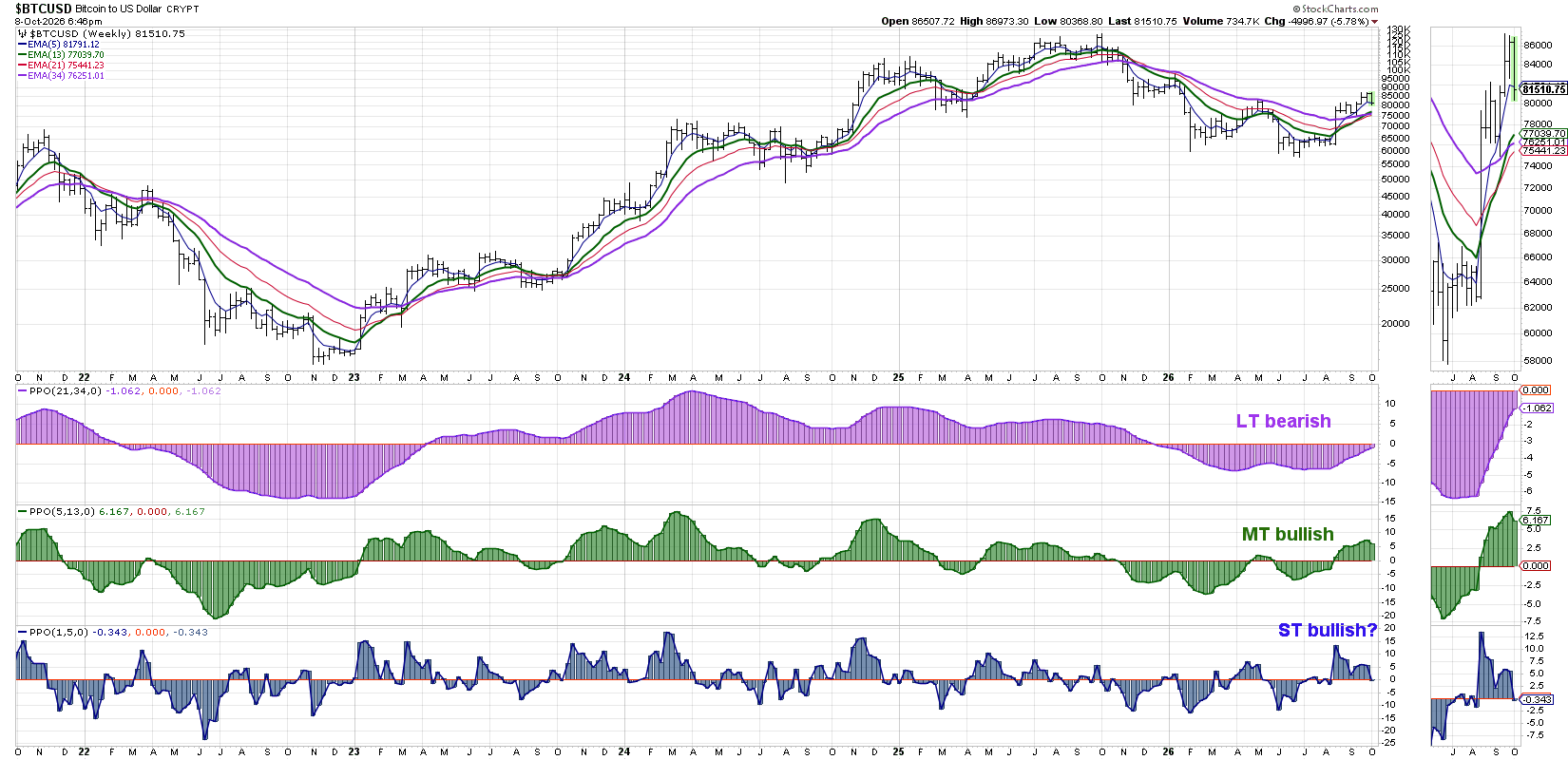This screenshot has height=760, width=1568.
Task: Select the EMA(34) 76251.01 legend text
Action: tap(66, 76)
